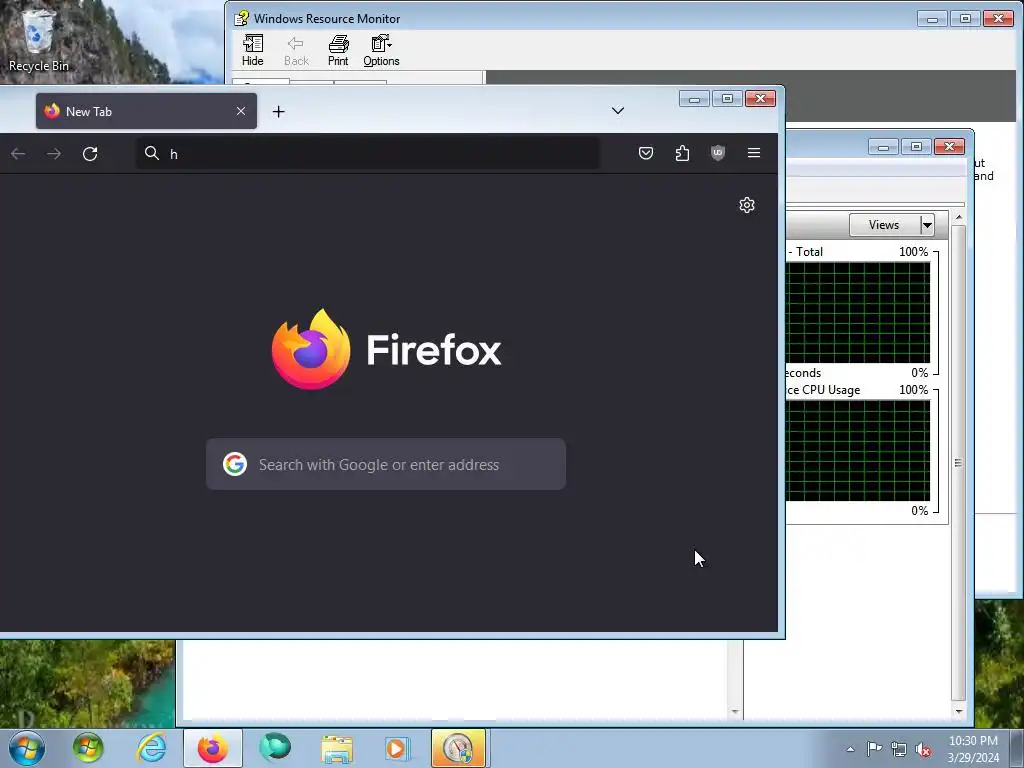
Task: Minimize the Windows Resource Monitor help window
Action: point(932,19)
